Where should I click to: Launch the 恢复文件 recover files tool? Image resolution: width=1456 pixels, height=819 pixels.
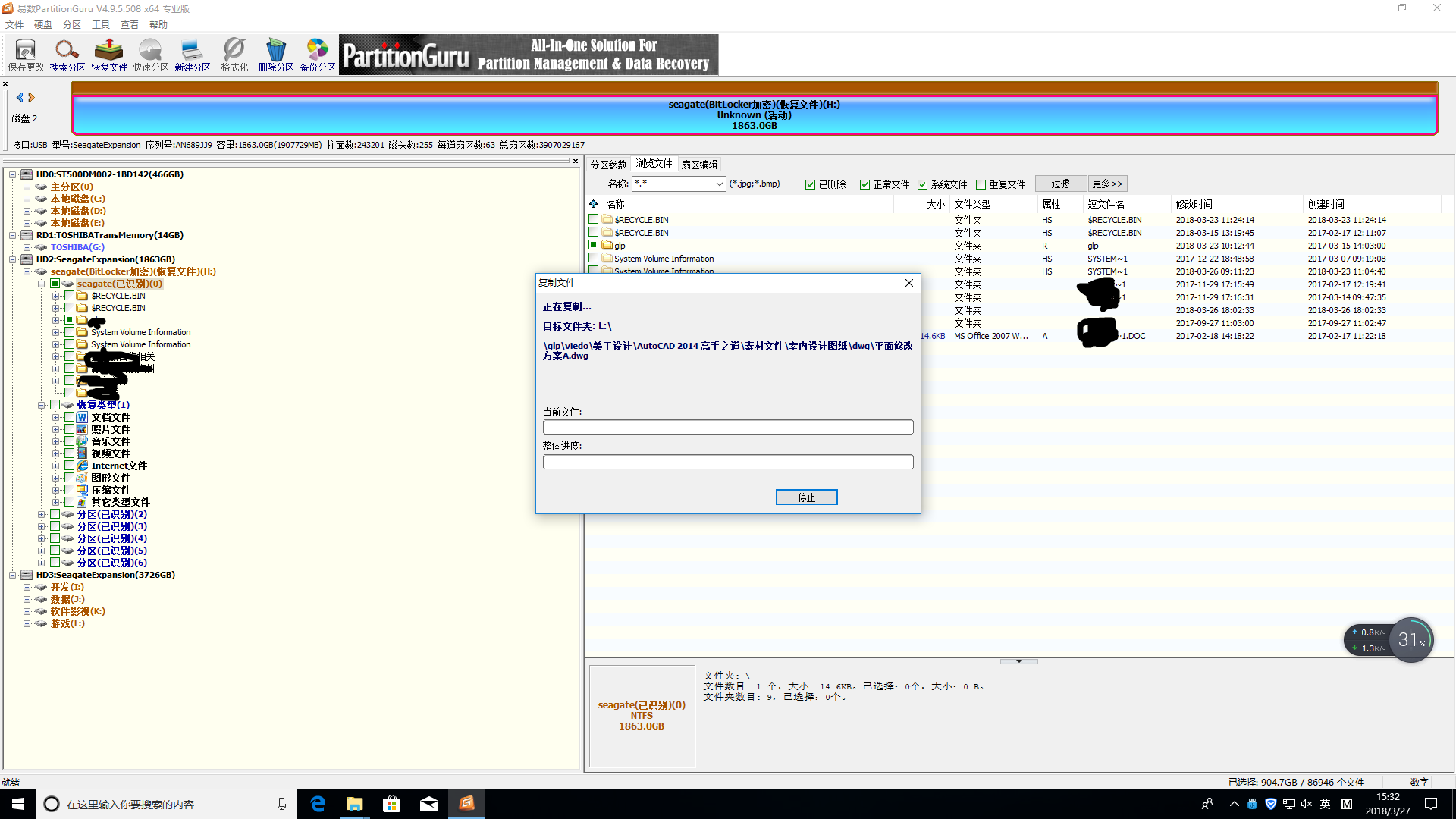tap(109, 55)
